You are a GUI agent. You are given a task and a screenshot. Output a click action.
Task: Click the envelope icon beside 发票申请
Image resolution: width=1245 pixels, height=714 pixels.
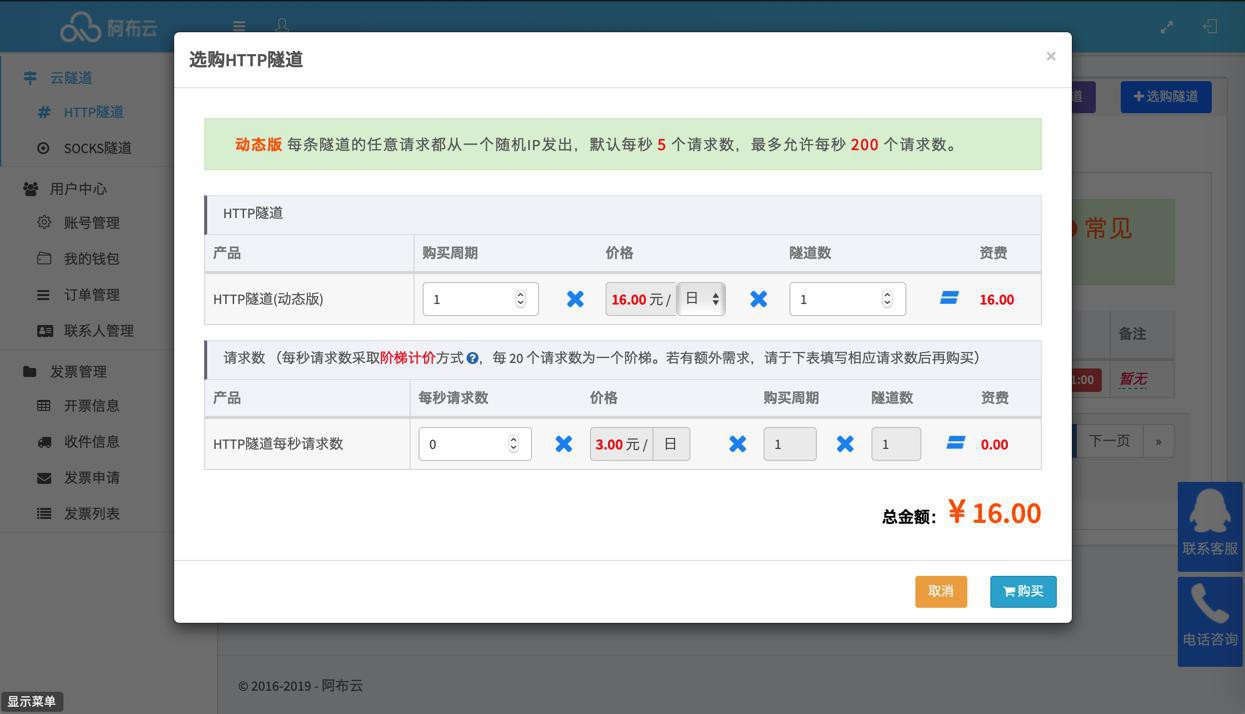tap(44, 477)
